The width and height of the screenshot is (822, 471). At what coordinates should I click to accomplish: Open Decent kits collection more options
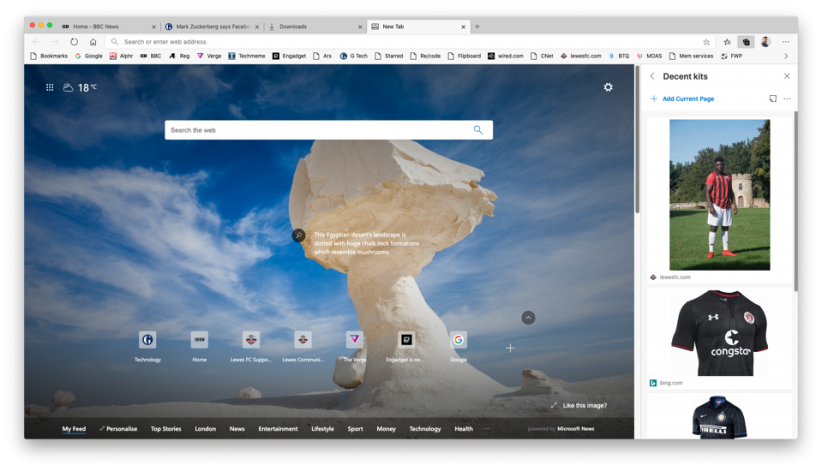[x=787, y=99]
